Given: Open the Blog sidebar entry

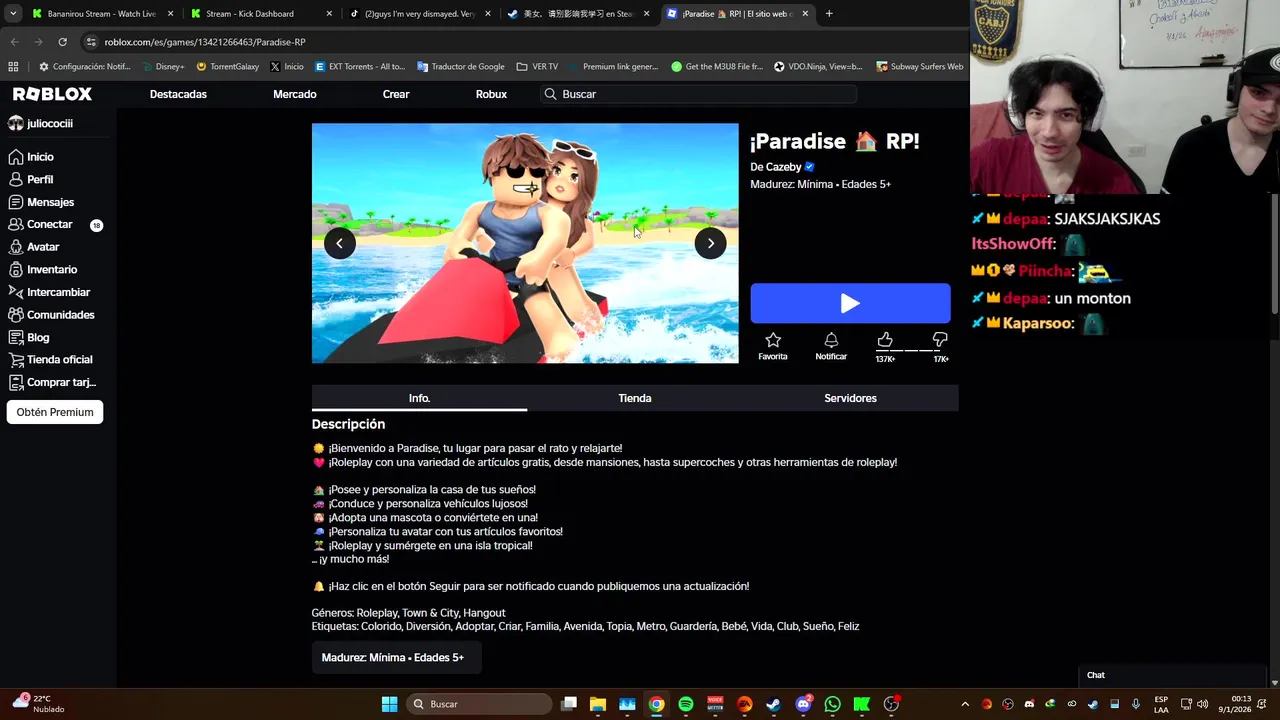Looking at the screenshot, I should (x=38, y=338).
